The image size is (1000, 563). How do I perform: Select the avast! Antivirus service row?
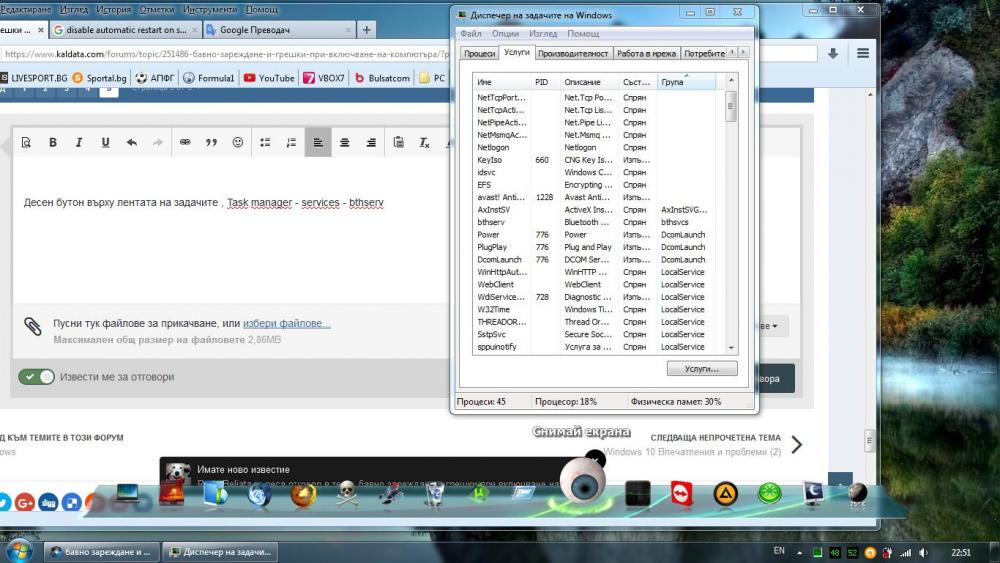pyautogui.click(x=593, y=197)
